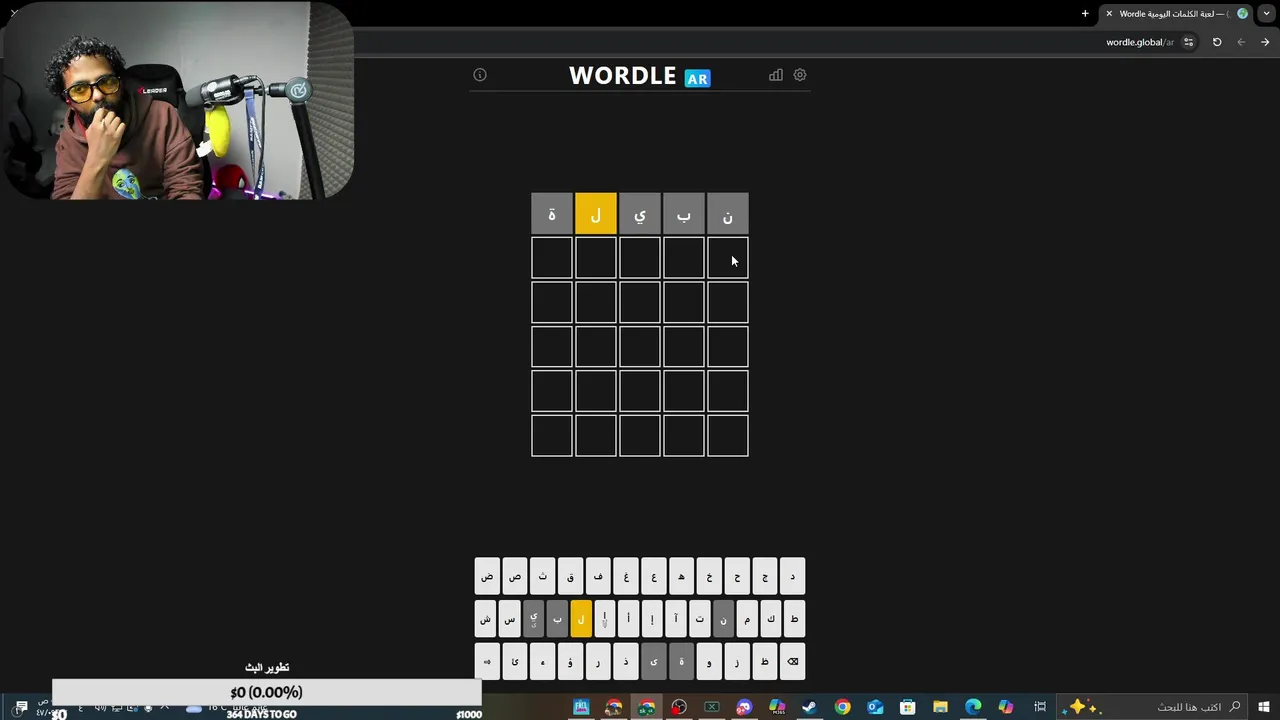Tap the ح key
This screenshot has width=1280, height=720.
(737, 577)
